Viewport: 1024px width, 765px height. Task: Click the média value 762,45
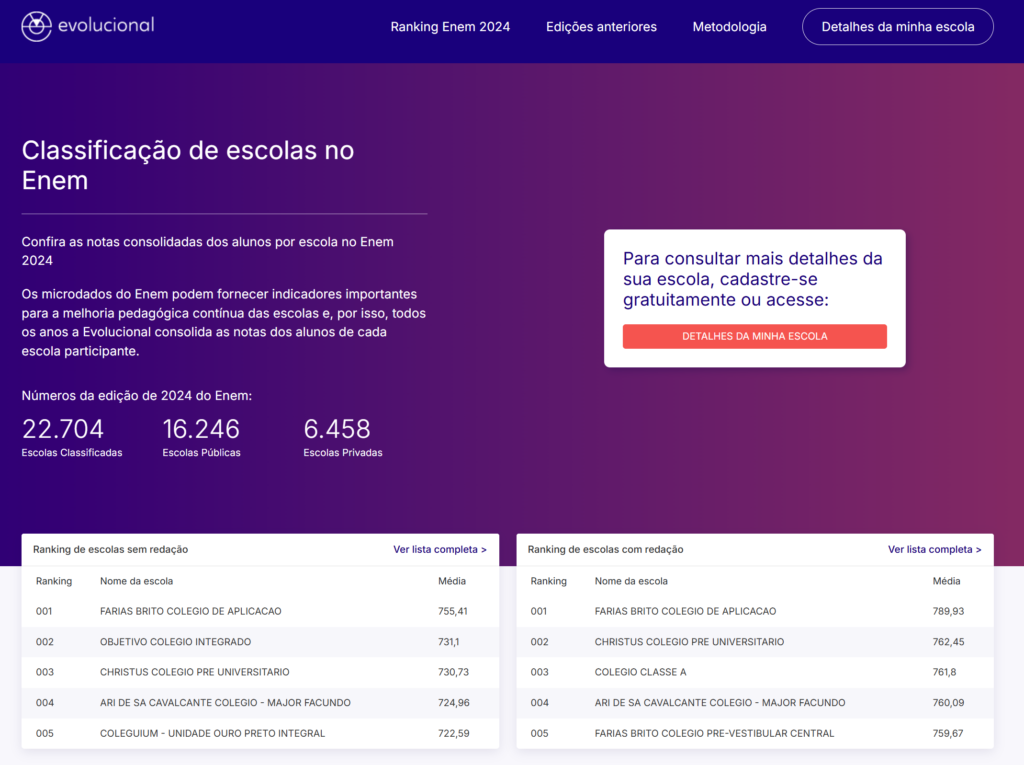click(948, 642)
